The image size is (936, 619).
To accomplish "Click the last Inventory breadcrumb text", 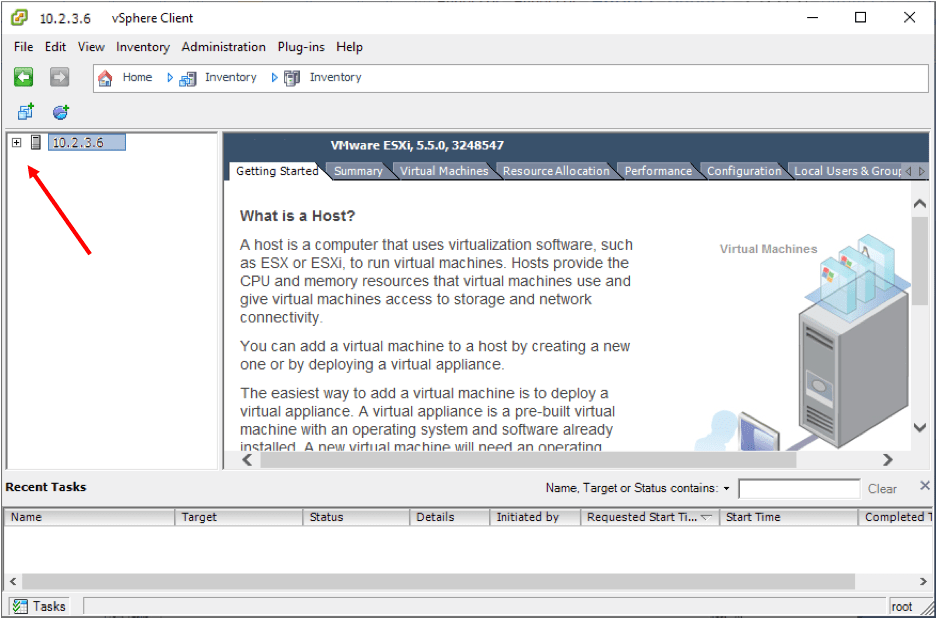I will pyautogui.click(x=335, y=78).
